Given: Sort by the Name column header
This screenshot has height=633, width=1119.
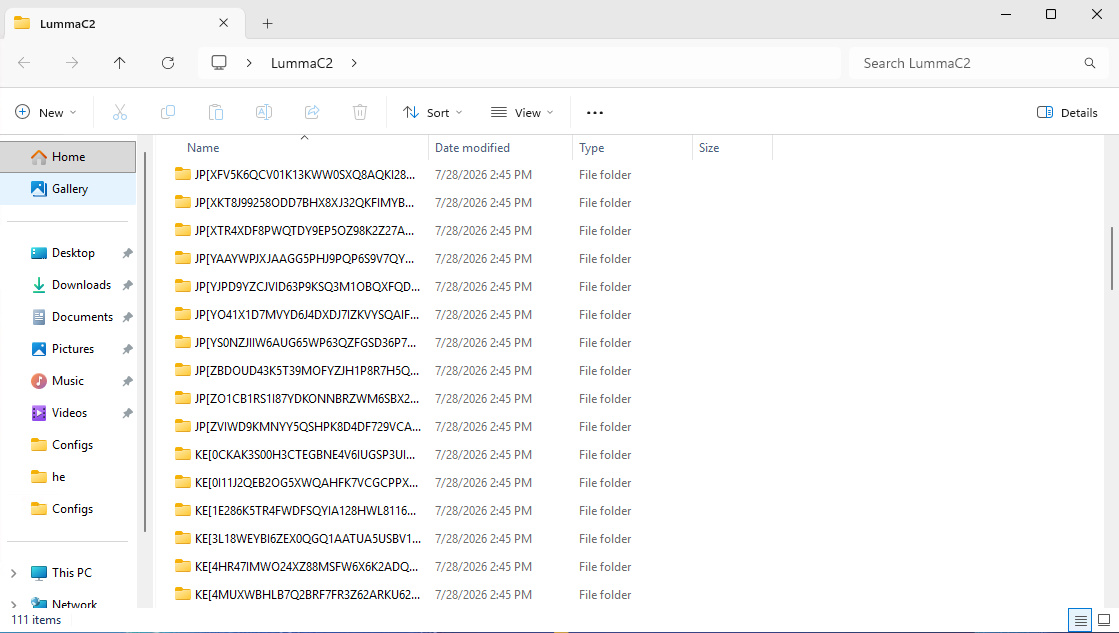Looking at the screenshot, I should tap(300, 148).
